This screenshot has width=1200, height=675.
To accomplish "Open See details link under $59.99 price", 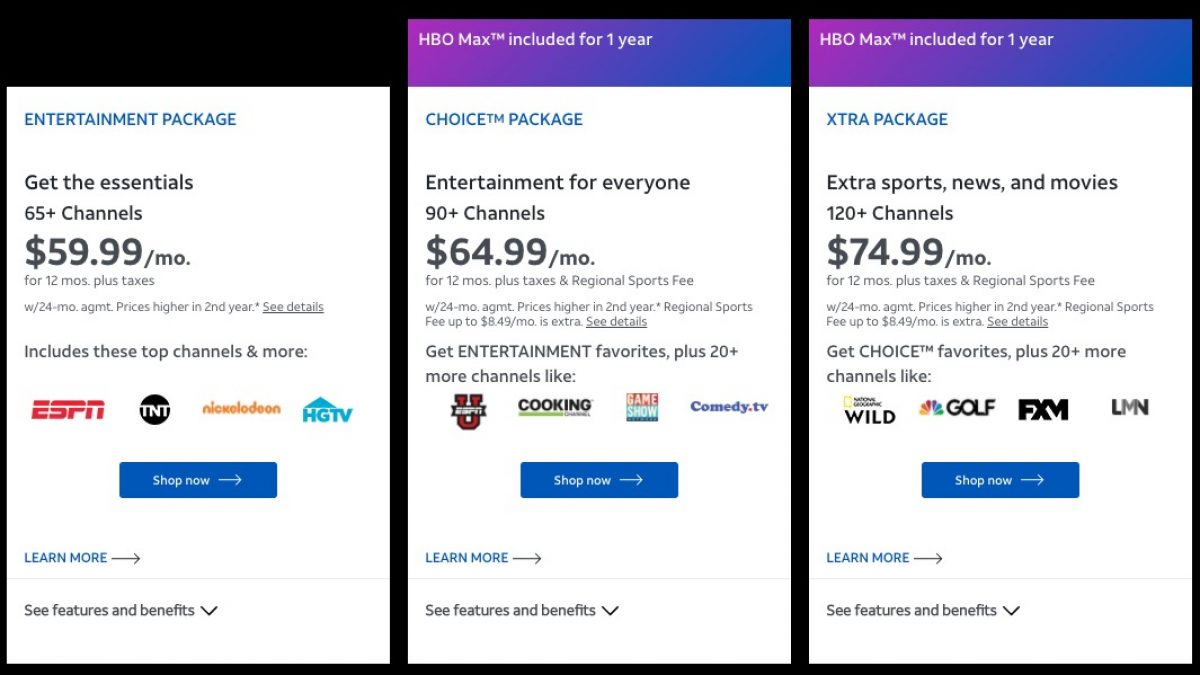I will tap(293, 307).
